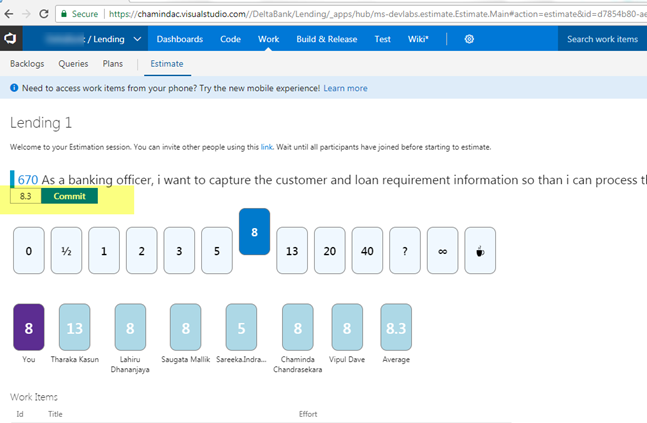
Task: Switch to Queries tab
Action: click(x=73, y=64)
